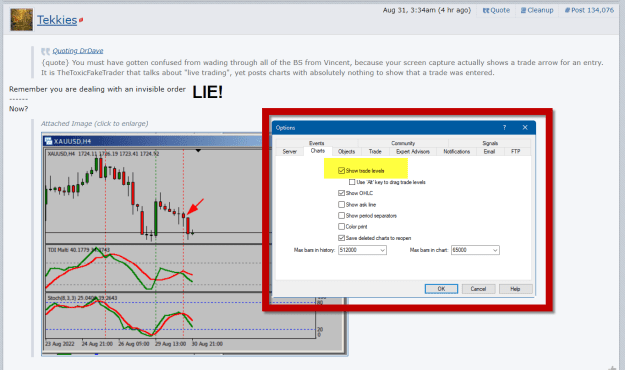This screenshot has width=625, height=370.
Task: Open the Notifications tab
Action: tap(457, 152)
